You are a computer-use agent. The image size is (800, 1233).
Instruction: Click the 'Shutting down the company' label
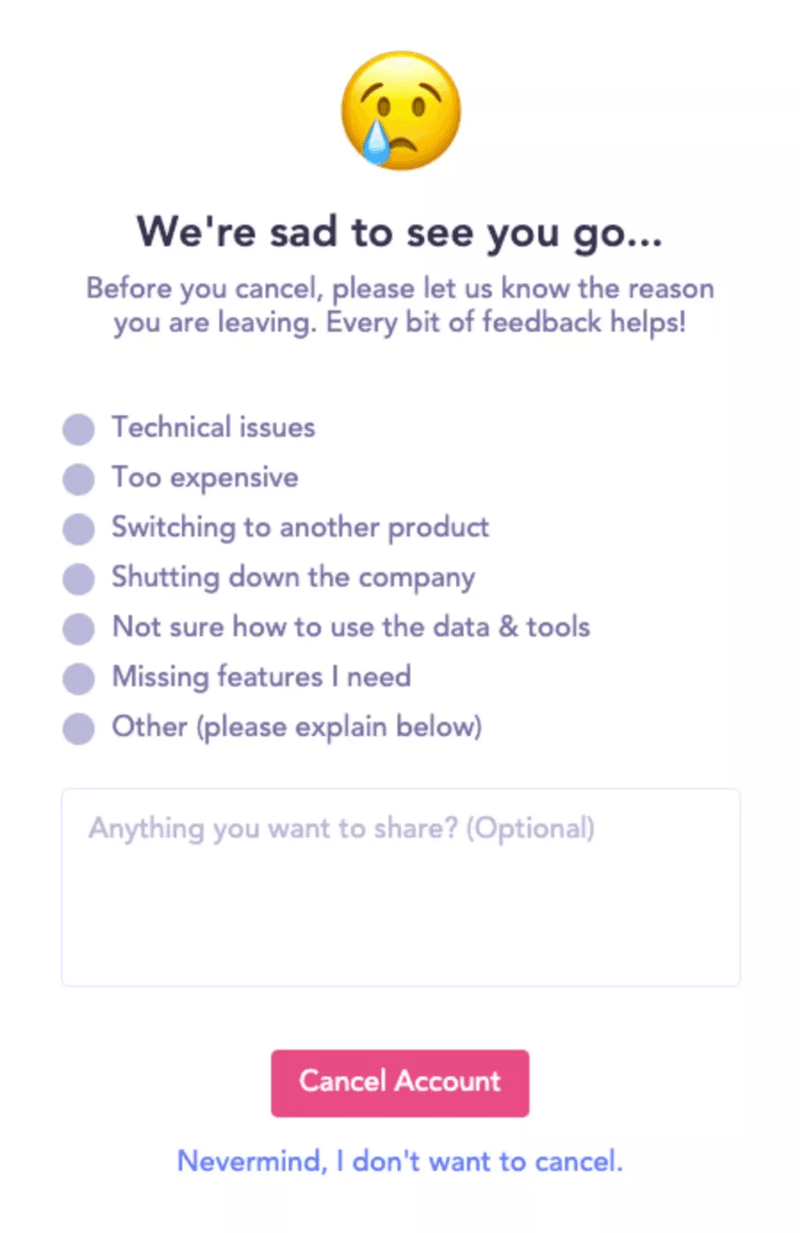293,578
